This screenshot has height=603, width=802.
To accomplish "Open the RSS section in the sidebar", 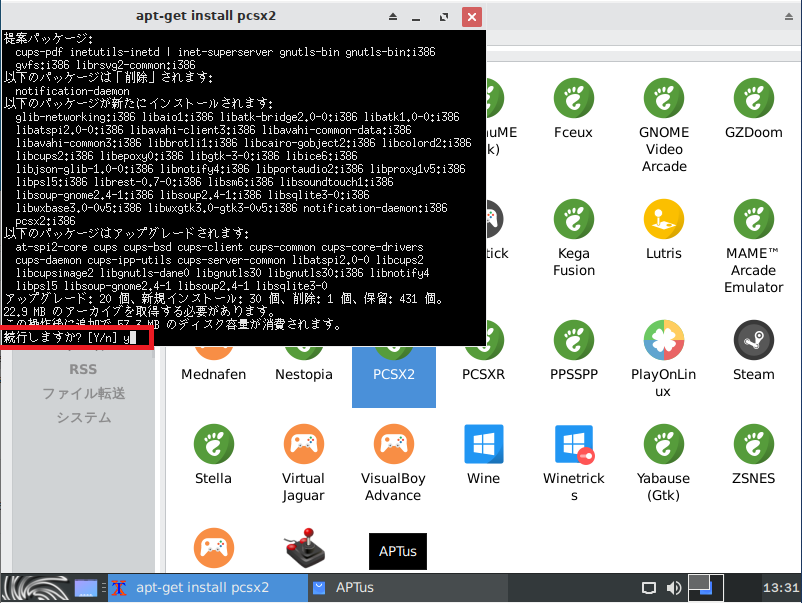I will click(x=83, y=369).
